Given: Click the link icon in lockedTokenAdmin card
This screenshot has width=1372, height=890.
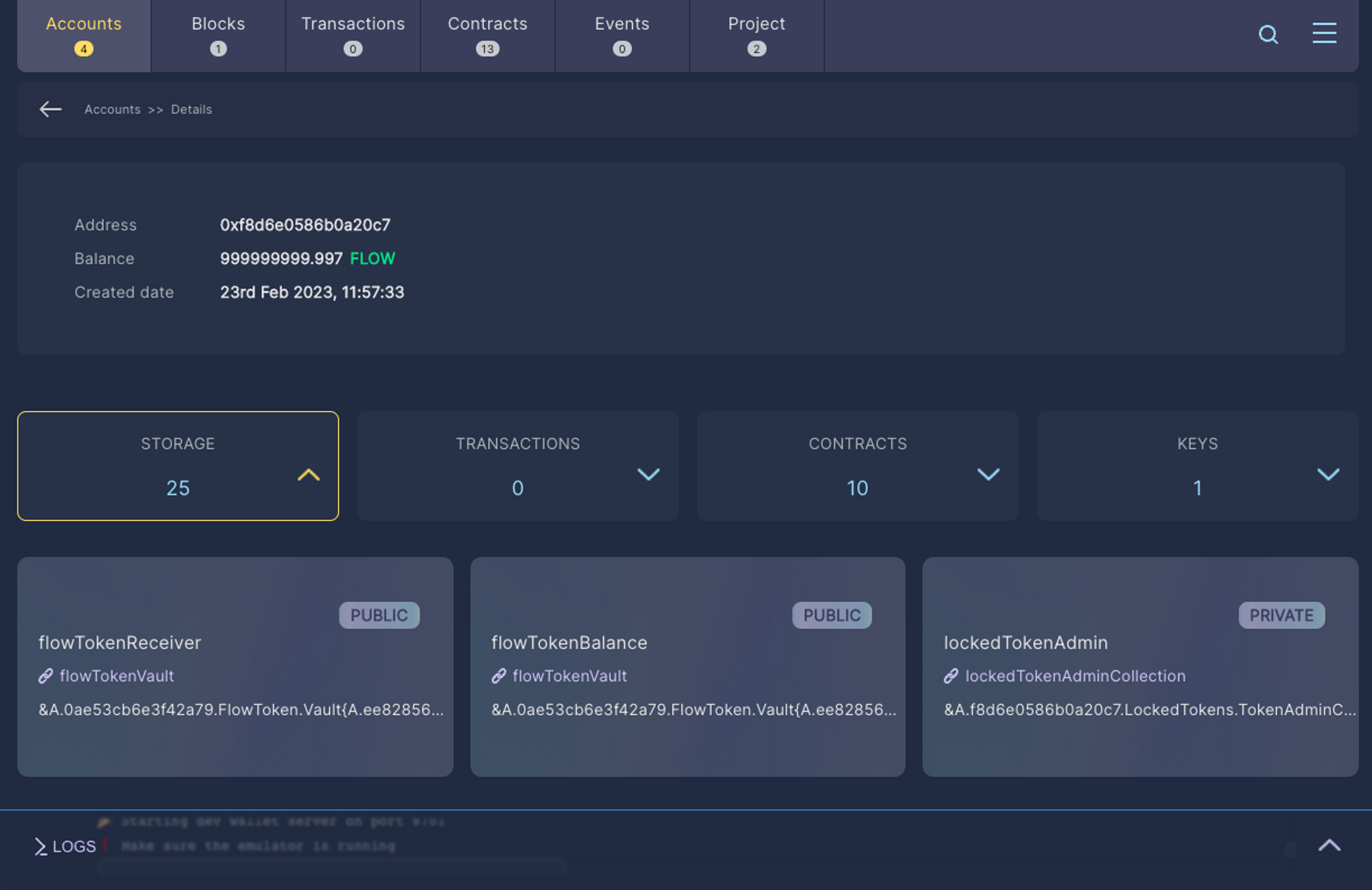Looking at the screenshot, I should point(951,676).
